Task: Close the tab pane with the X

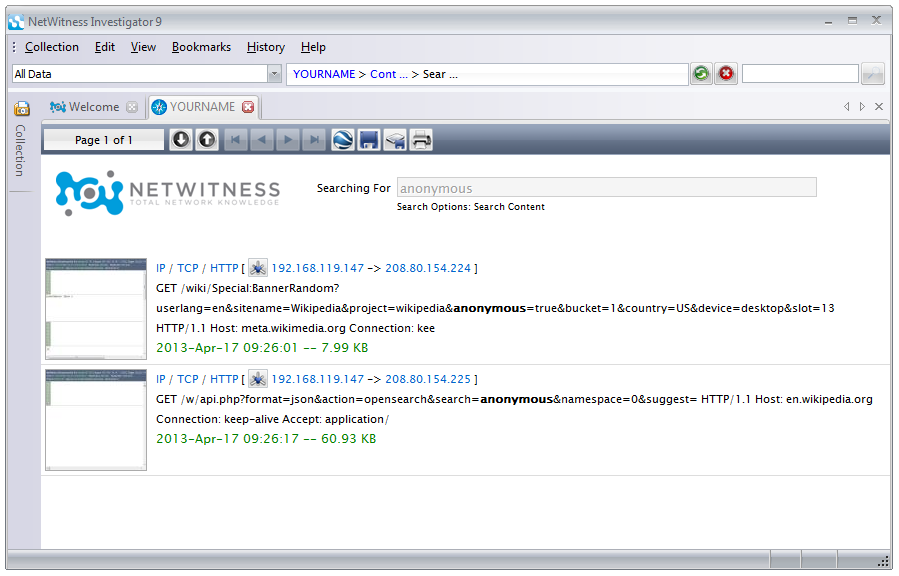Action: pyautogui.click(x=878, y=107)
